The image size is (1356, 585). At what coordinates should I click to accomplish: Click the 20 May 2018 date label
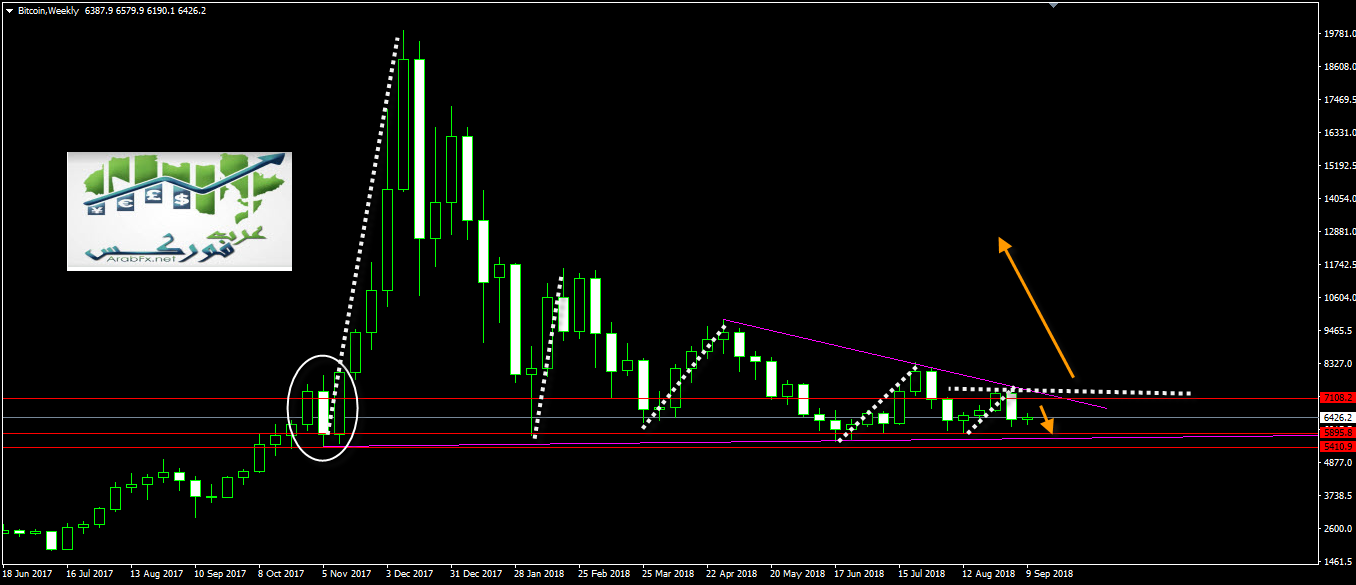pos(797,575)
